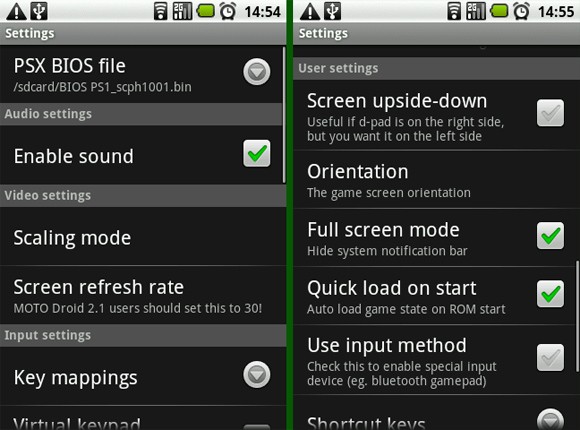Disable Quick load on start checkbox
This screenshot has height=430, width=580.
[x=550, y=294]
